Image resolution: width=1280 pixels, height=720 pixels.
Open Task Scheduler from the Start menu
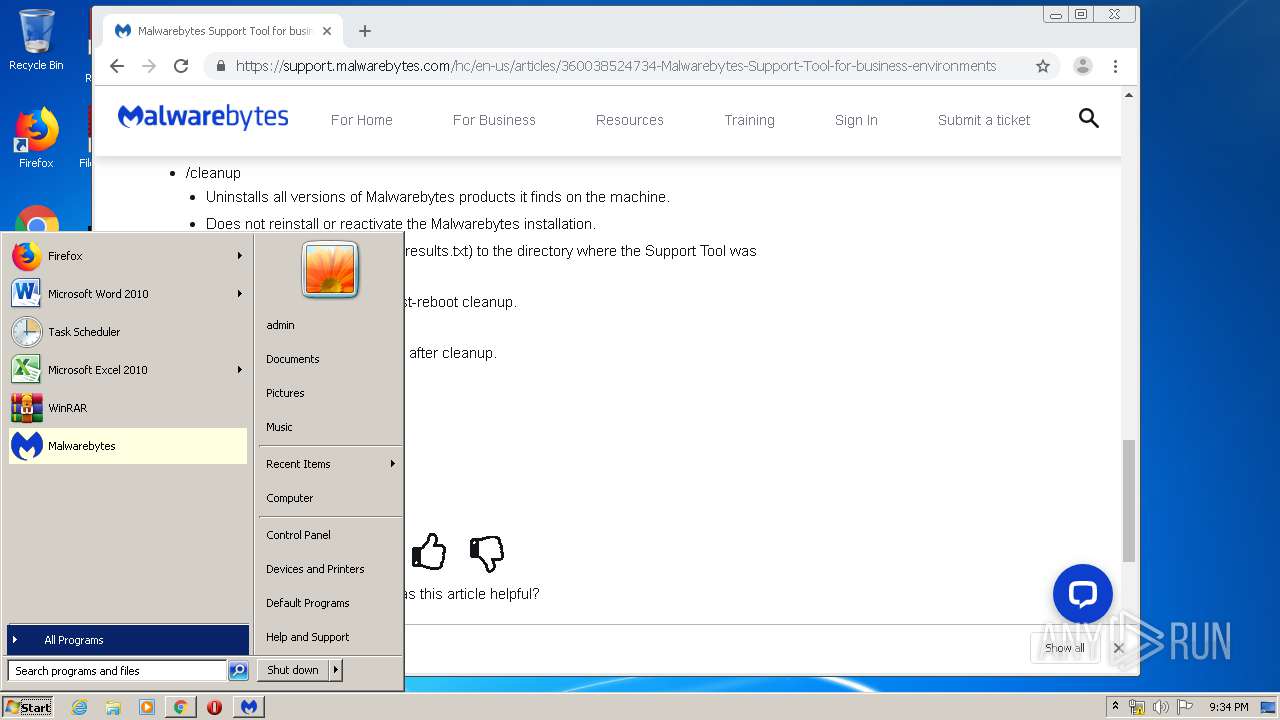click(127, 332)
